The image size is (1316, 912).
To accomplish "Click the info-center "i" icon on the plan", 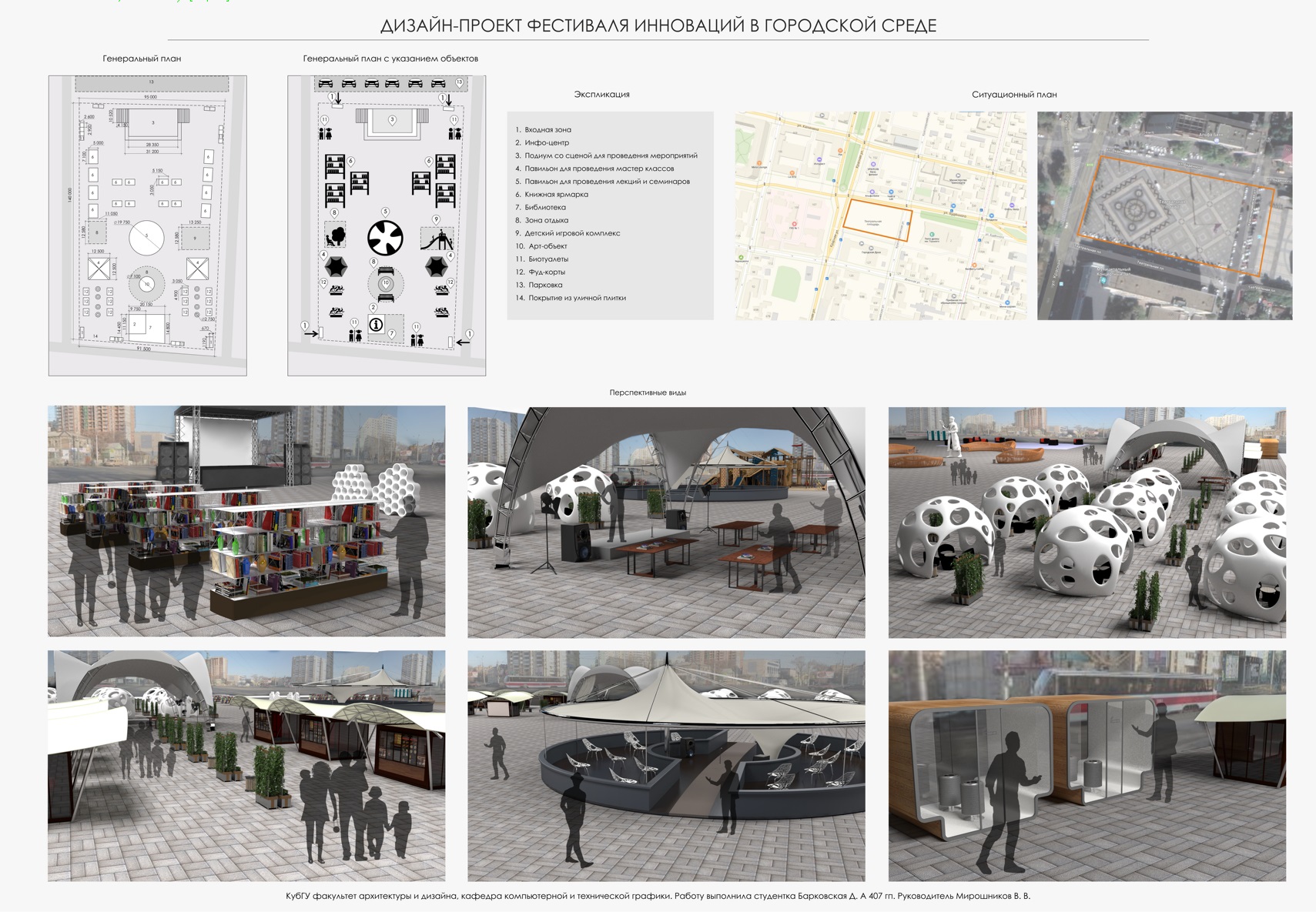I will [x=377, y=325].
